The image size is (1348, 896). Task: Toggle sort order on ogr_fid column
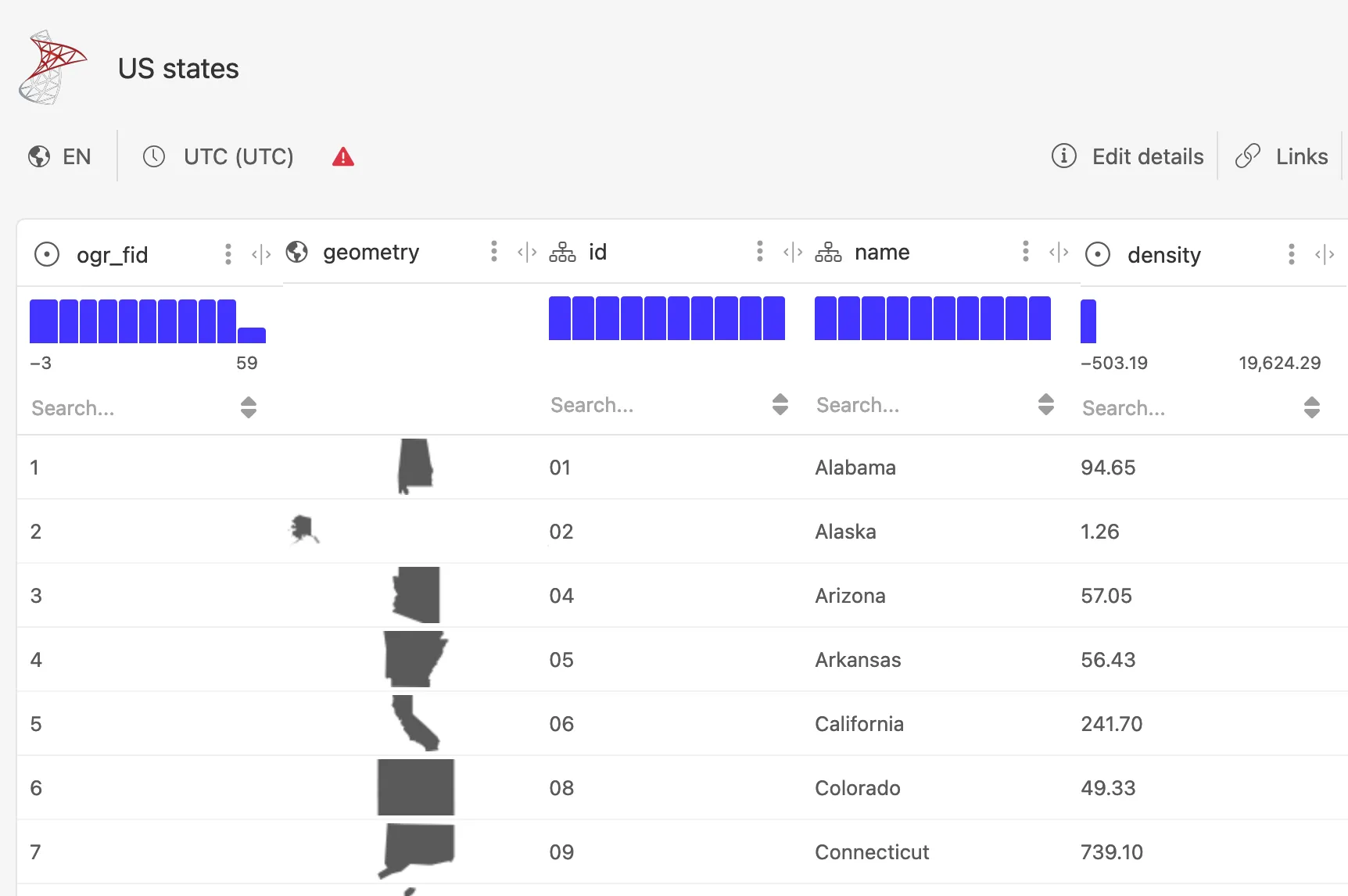click(249, 407)
